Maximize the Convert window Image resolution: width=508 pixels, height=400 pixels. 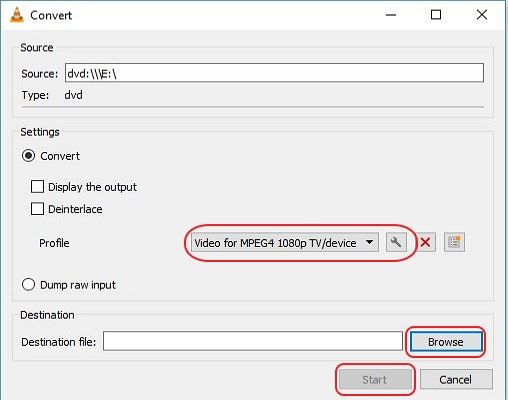436,15
